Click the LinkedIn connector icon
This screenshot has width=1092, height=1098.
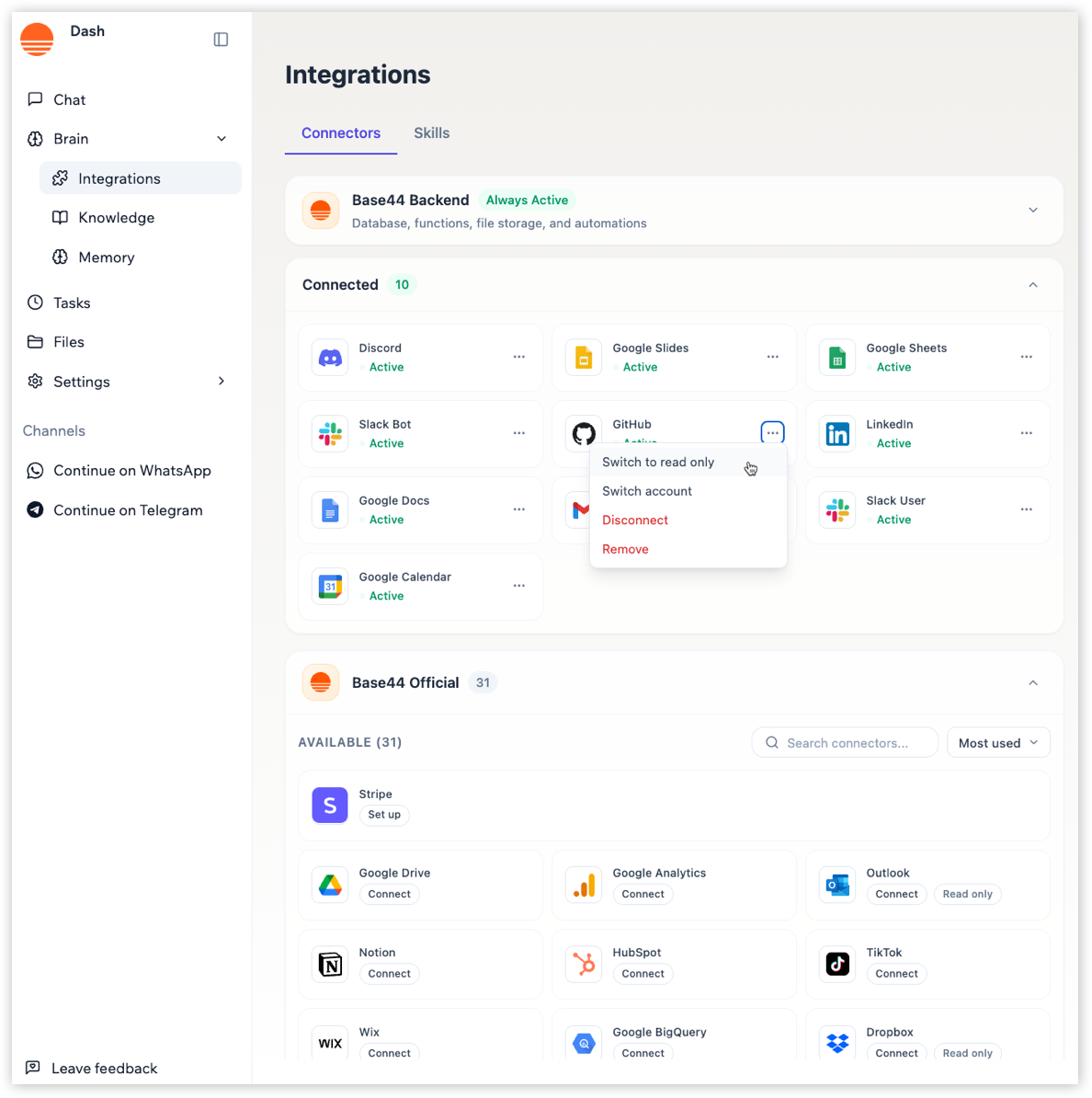[x=836, y=433]
